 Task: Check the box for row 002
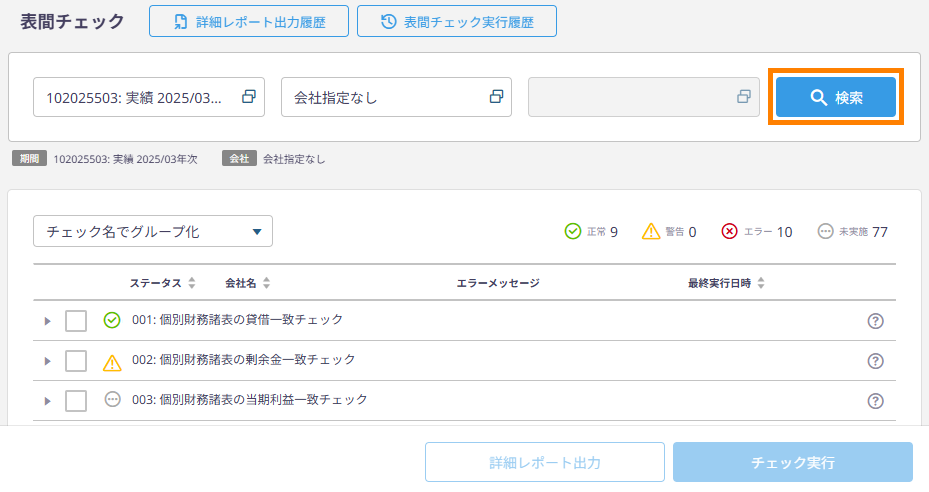(76, 360)
